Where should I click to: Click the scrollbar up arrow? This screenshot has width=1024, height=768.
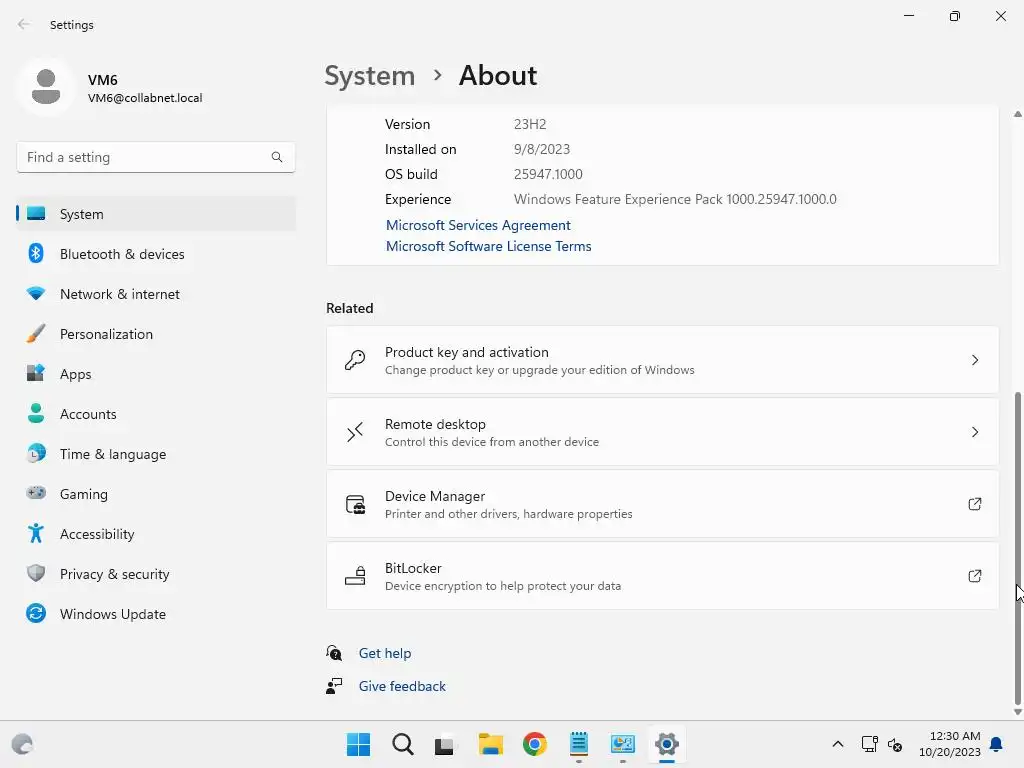1017,114
